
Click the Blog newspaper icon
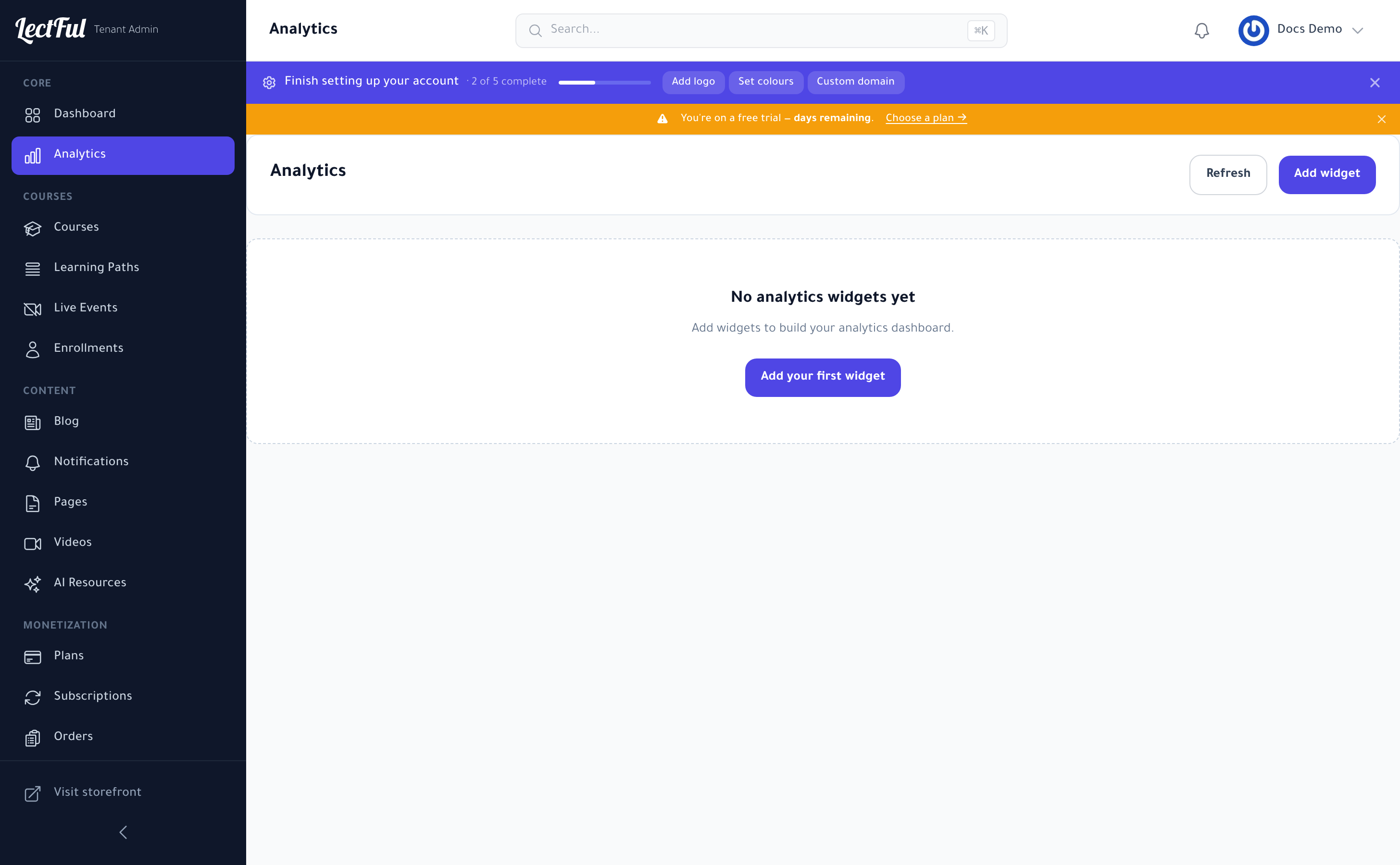[33, 423]
